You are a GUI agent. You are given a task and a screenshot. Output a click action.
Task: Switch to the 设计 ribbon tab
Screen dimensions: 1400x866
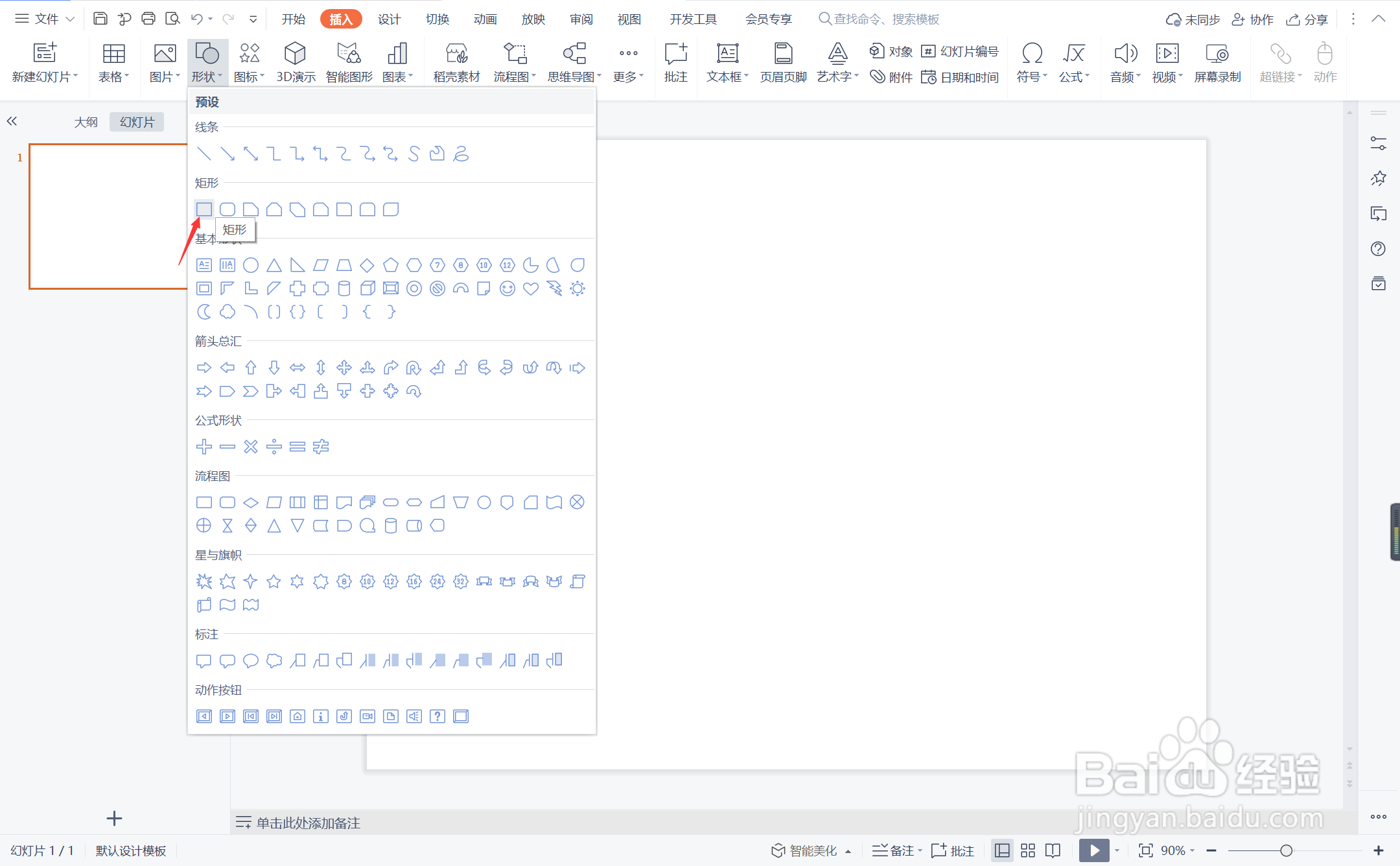coord(389,19)
